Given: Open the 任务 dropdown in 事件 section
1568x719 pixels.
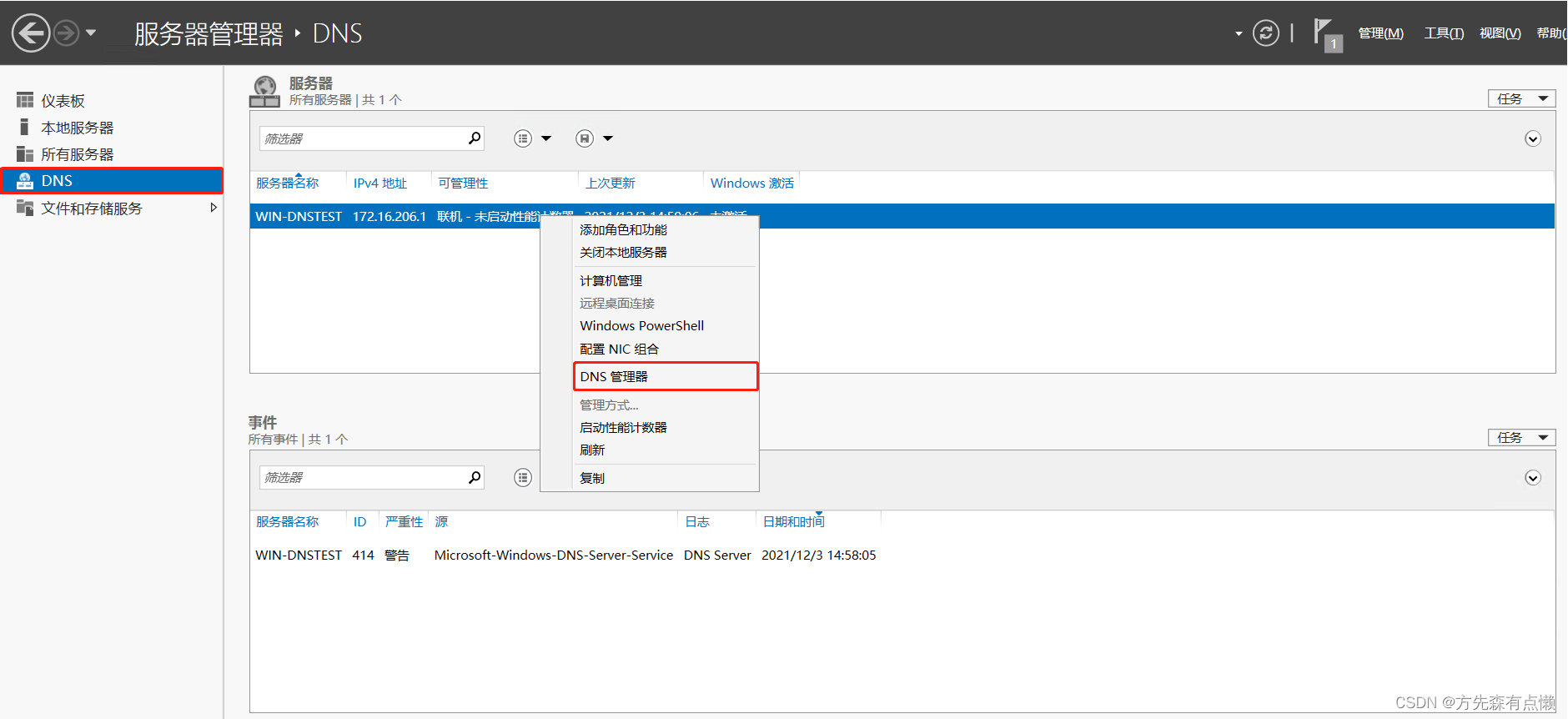Looking at the screenshot, I should (1521, 437).
